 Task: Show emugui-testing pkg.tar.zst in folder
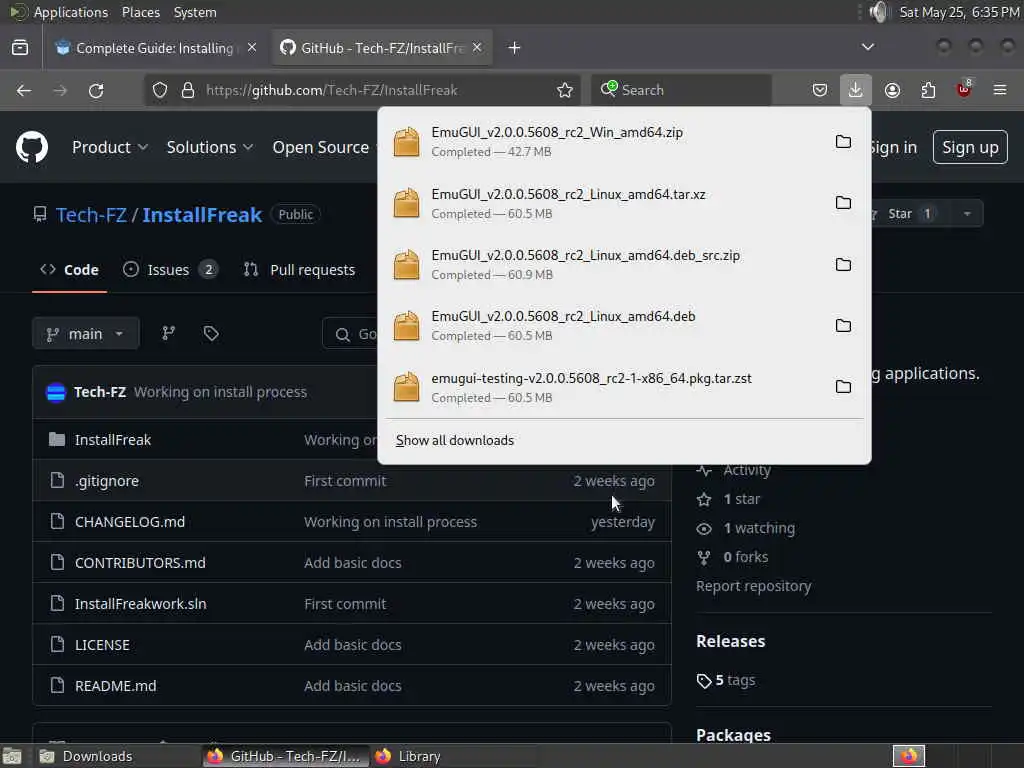pyautogui.click(x=843, y=387)
